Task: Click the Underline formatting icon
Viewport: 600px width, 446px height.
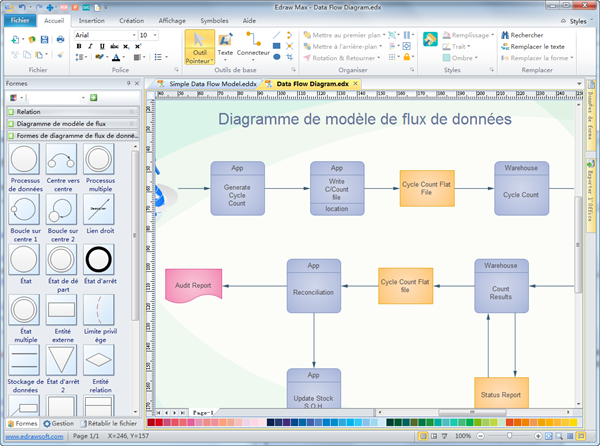Action: pos(102,46)
